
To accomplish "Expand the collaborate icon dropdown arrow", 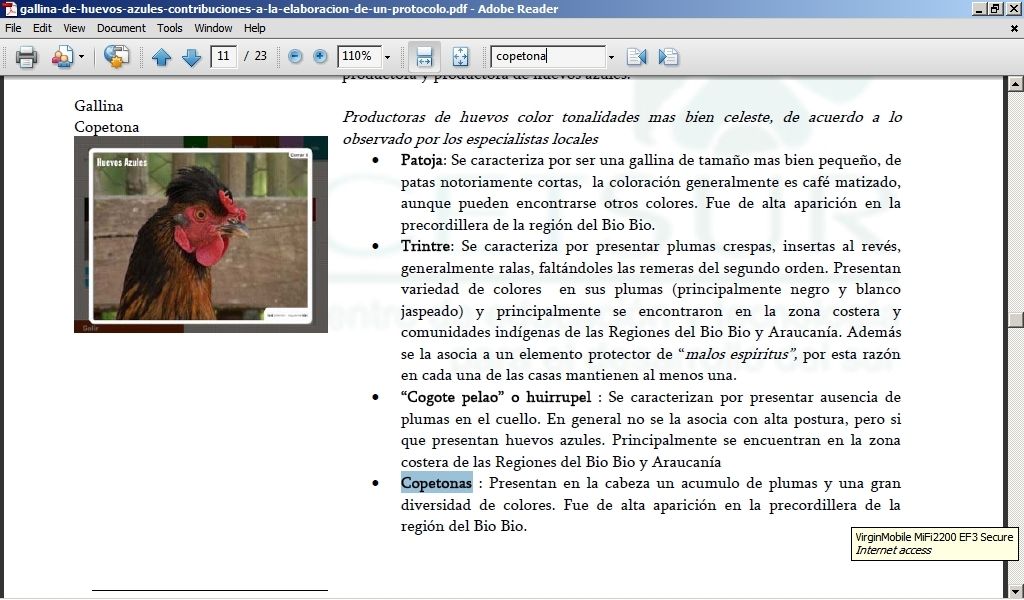I will [82, 57].
